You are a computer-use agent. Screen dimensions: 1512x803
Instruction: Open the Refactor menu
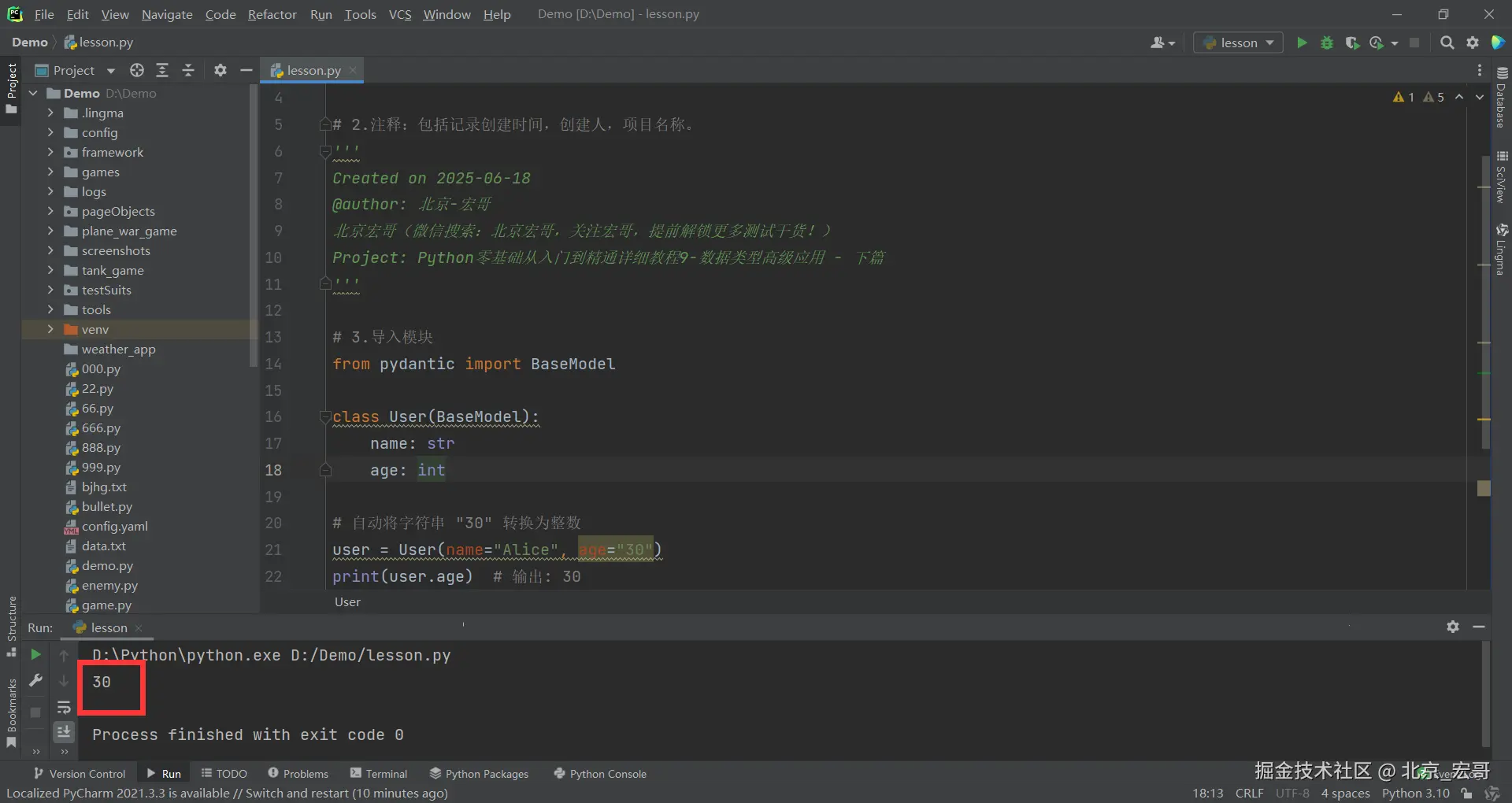click(272, 14)
